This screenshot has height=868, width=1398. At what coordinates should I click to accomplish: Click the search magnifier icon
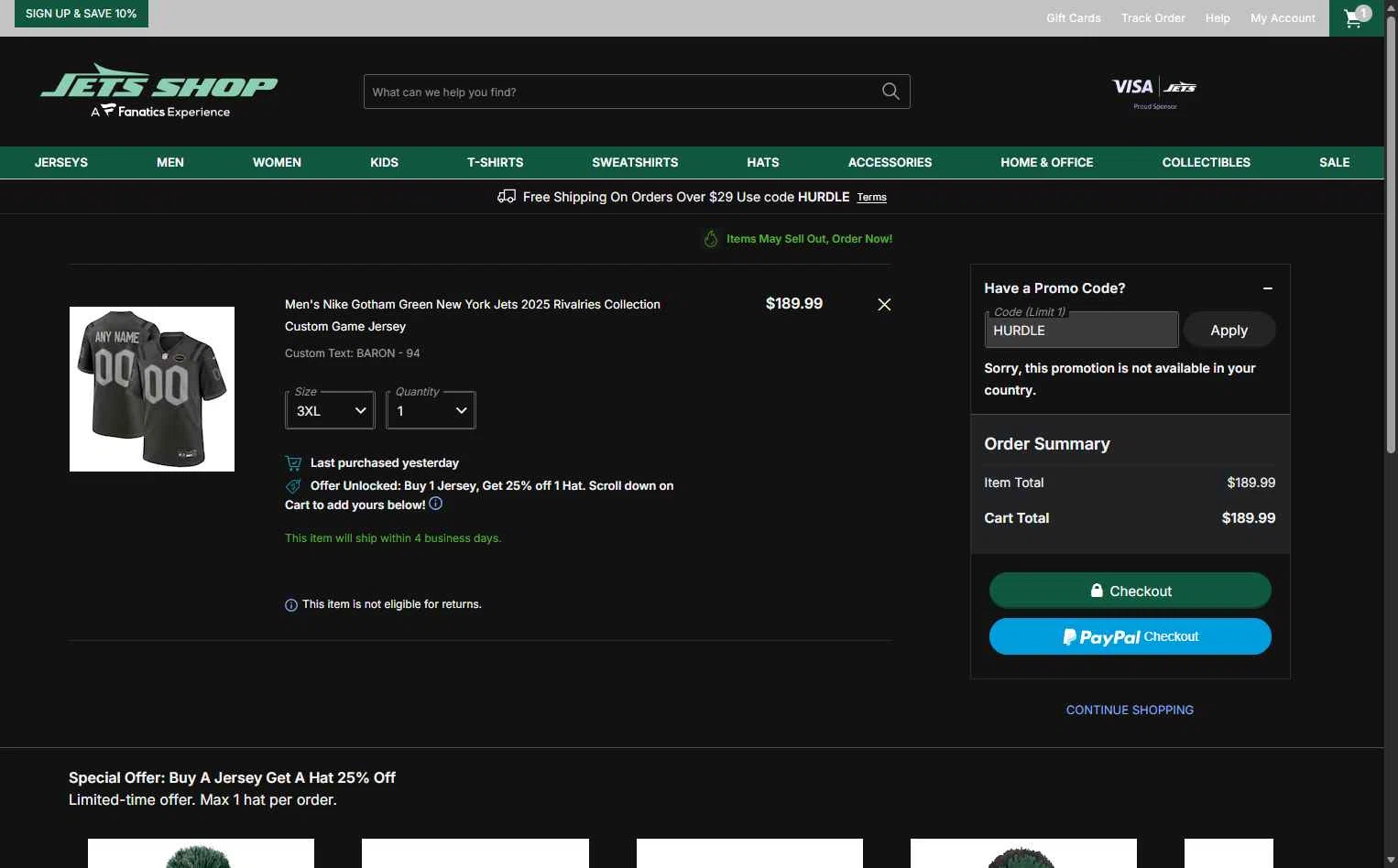pos(890,92)
